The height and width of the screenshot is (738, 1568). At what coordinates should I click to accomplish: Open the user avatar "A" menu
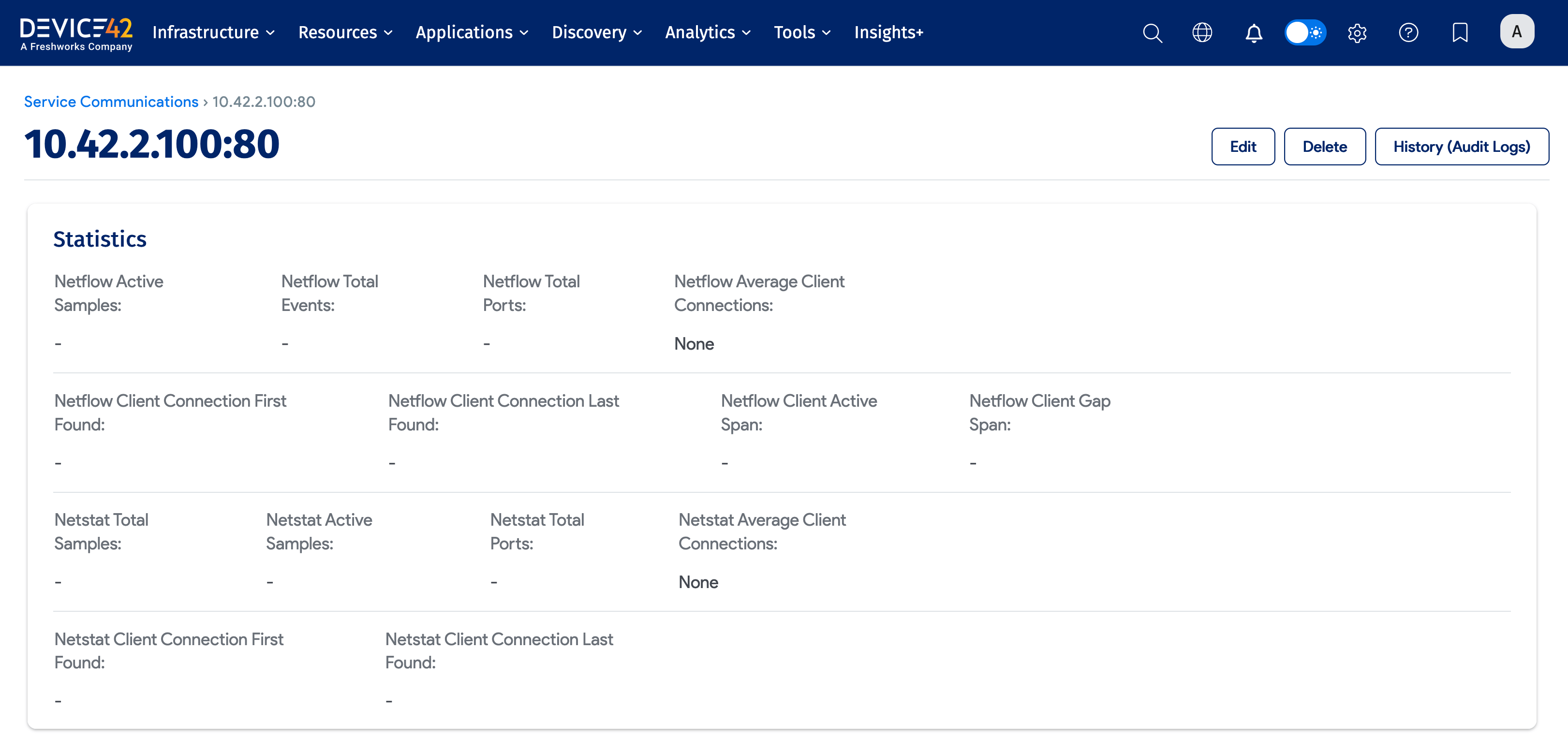click(x=1516, y=31)
